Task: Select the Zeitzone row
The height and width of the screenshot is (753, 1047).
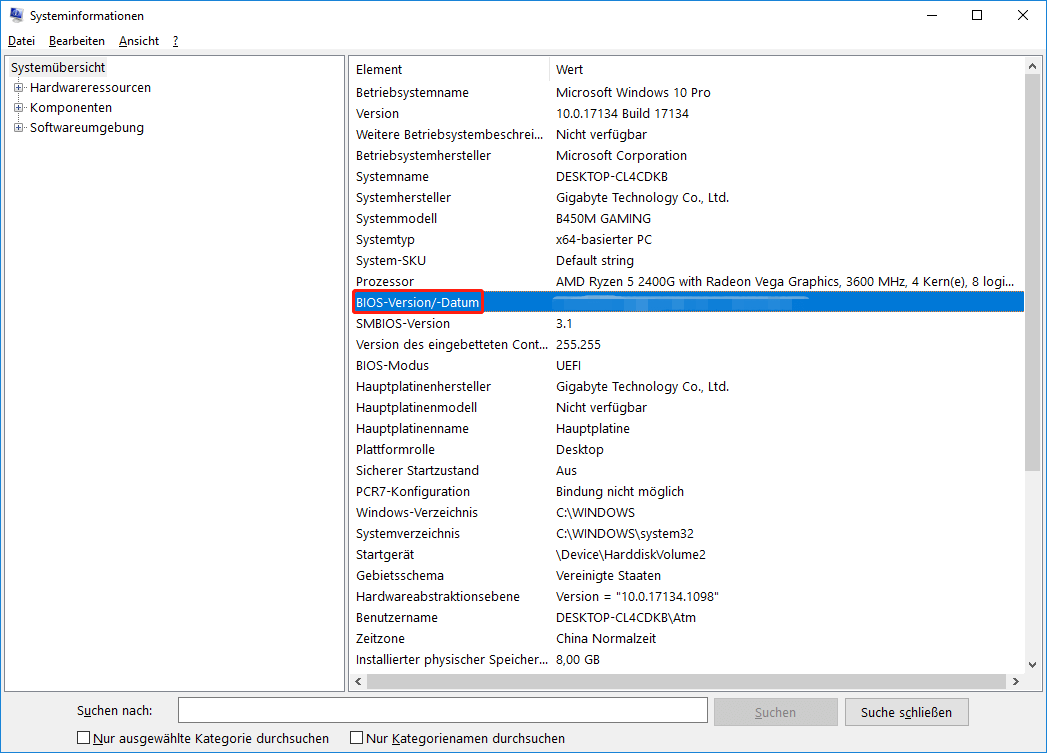Action: click(x=687, y=639)
